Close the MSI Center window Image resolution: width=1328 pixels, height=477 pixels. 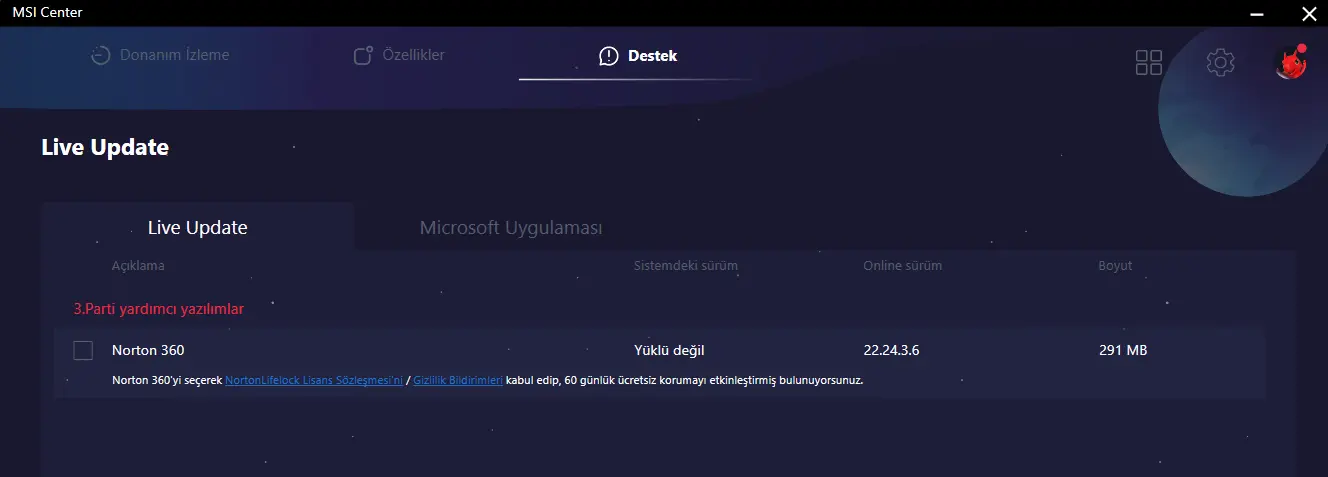(1308, 12)
